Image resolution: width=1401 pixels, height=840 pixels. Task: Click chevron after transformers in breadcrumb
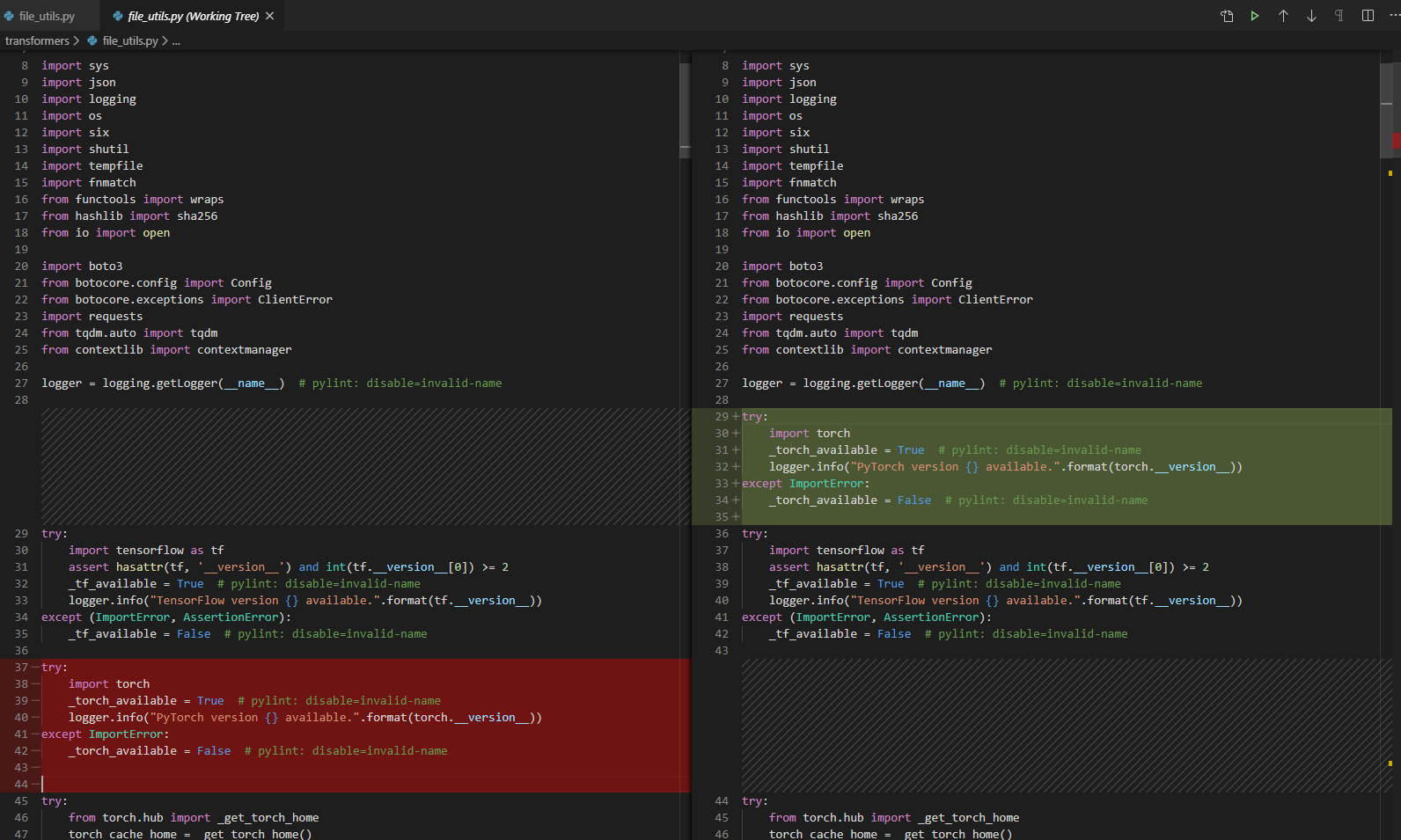[77, 40]
